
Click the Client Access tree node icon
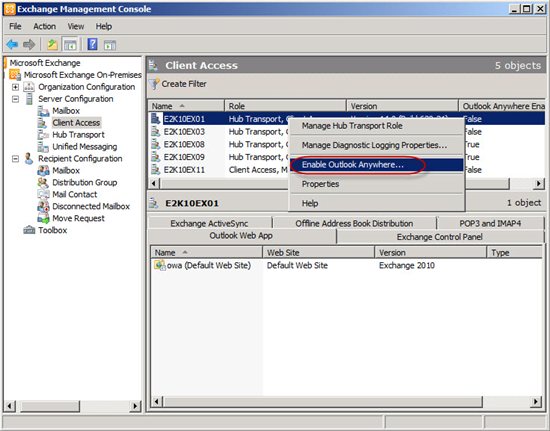42,123
